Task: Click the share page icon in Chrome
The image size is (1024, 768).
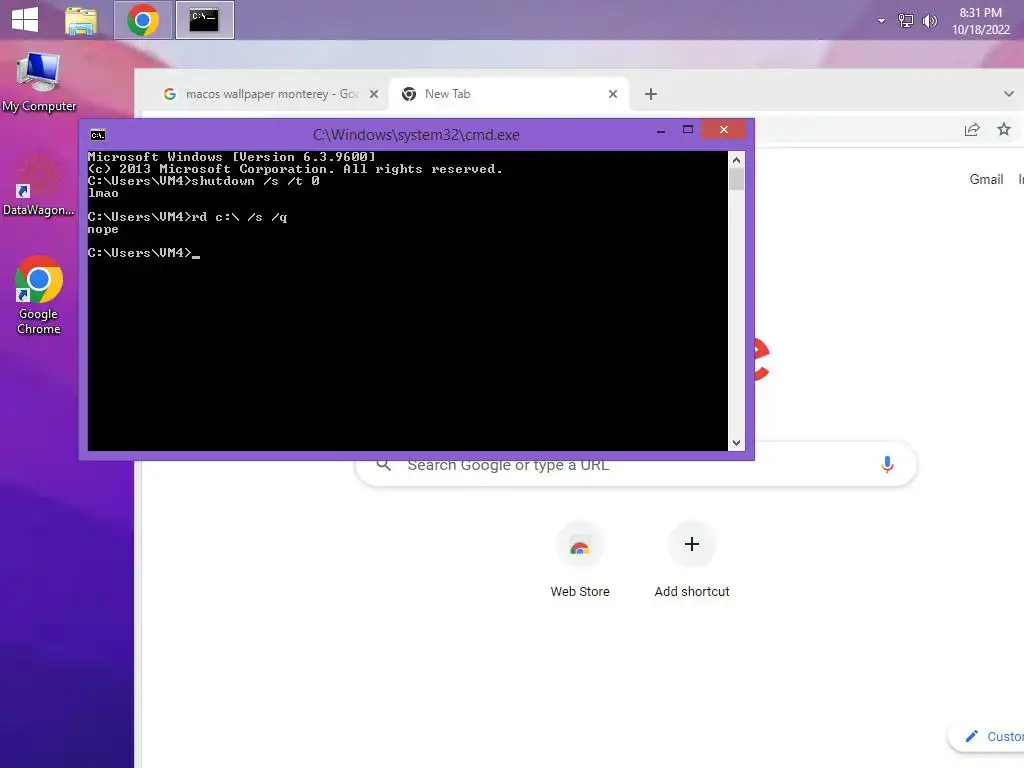Action: tap(972, 129)
